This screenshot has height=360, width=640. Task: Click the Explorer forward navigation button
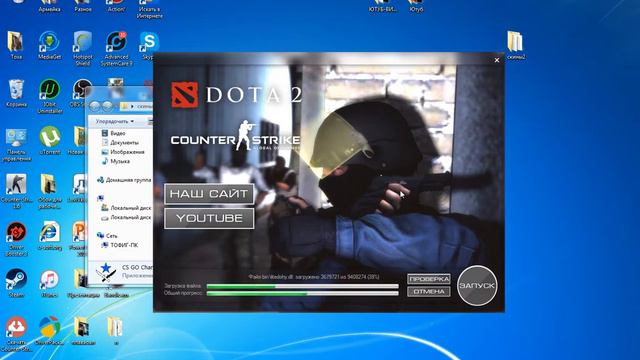click(x=107, y=106)
